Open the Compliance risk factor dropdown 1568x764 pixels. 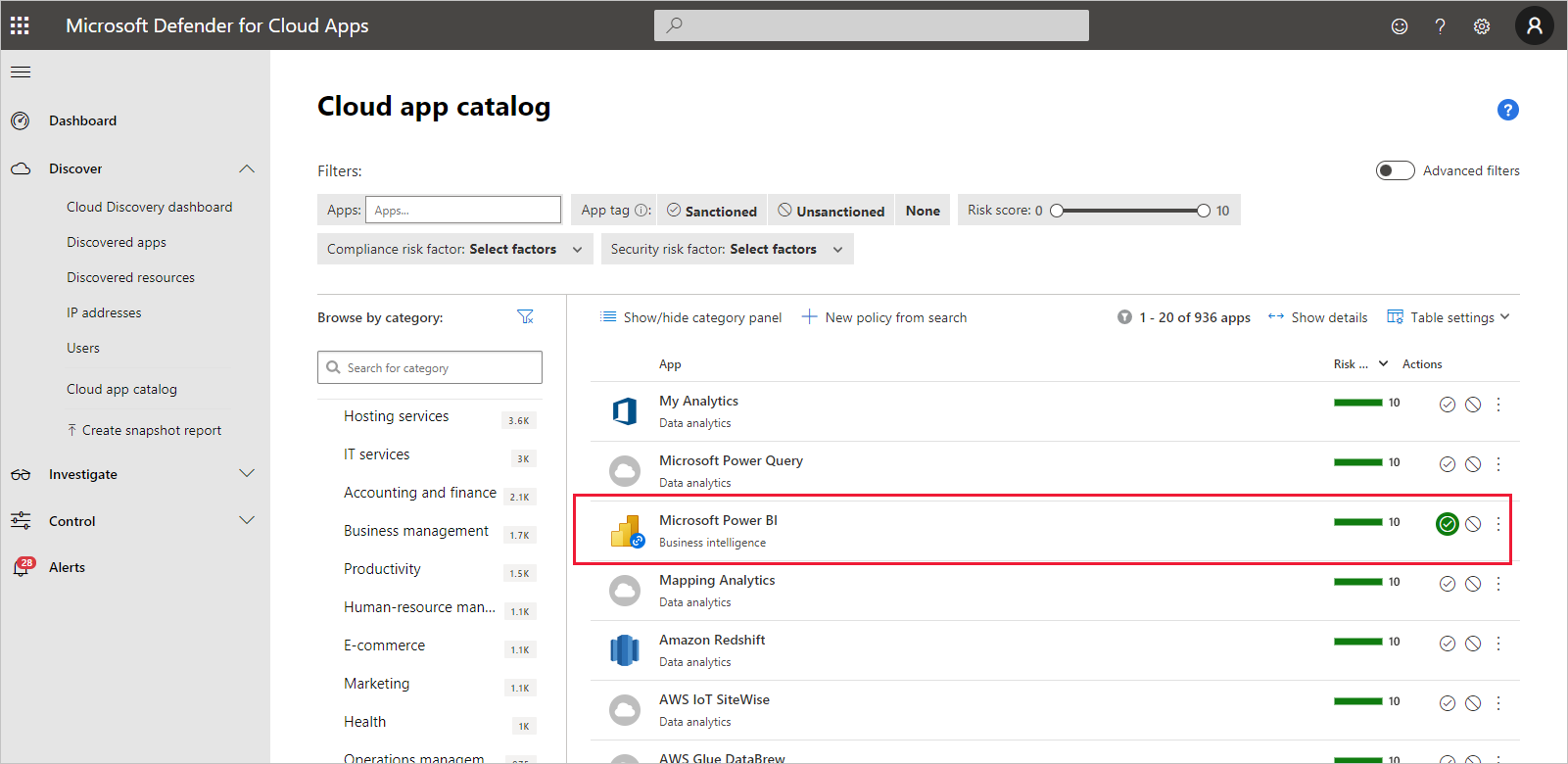[x=454, y=249]
